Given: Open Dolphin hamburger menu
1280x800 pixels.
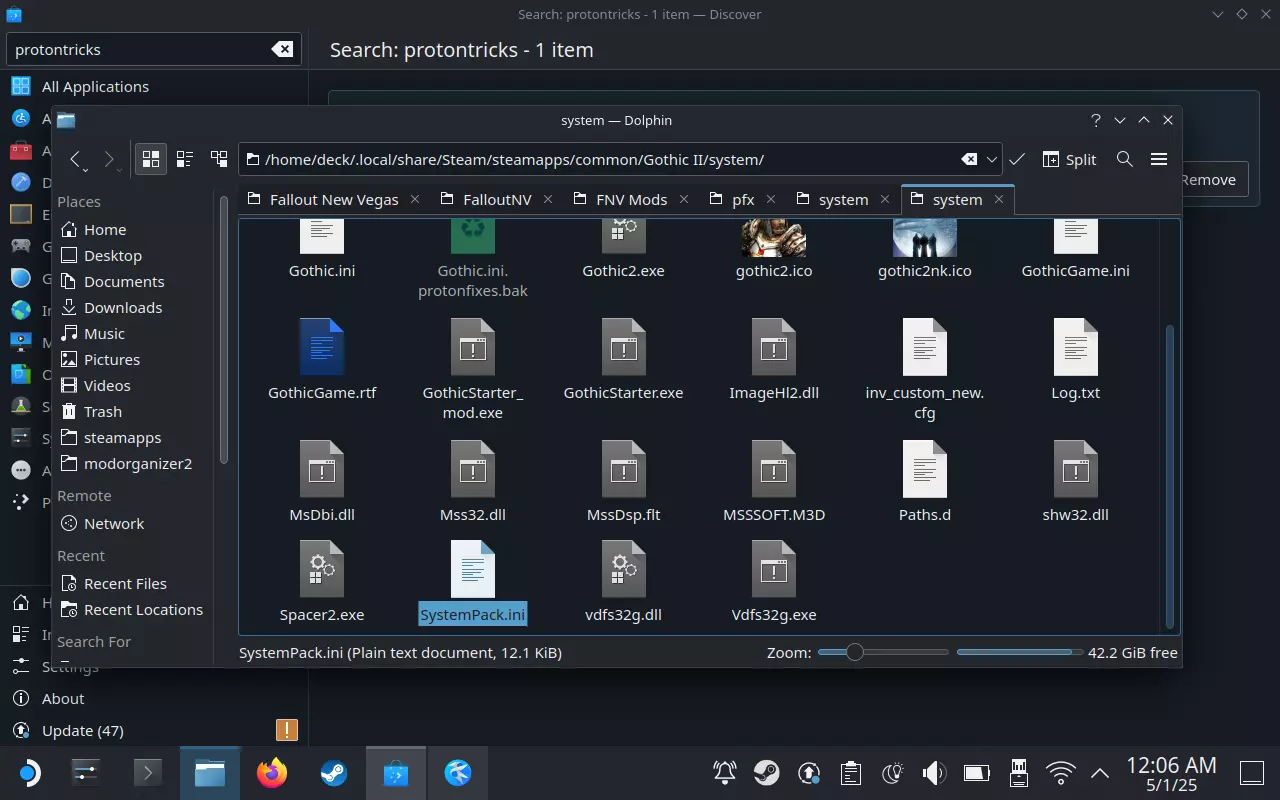Looking at the screenshot, I should [x=1159, y=159].
